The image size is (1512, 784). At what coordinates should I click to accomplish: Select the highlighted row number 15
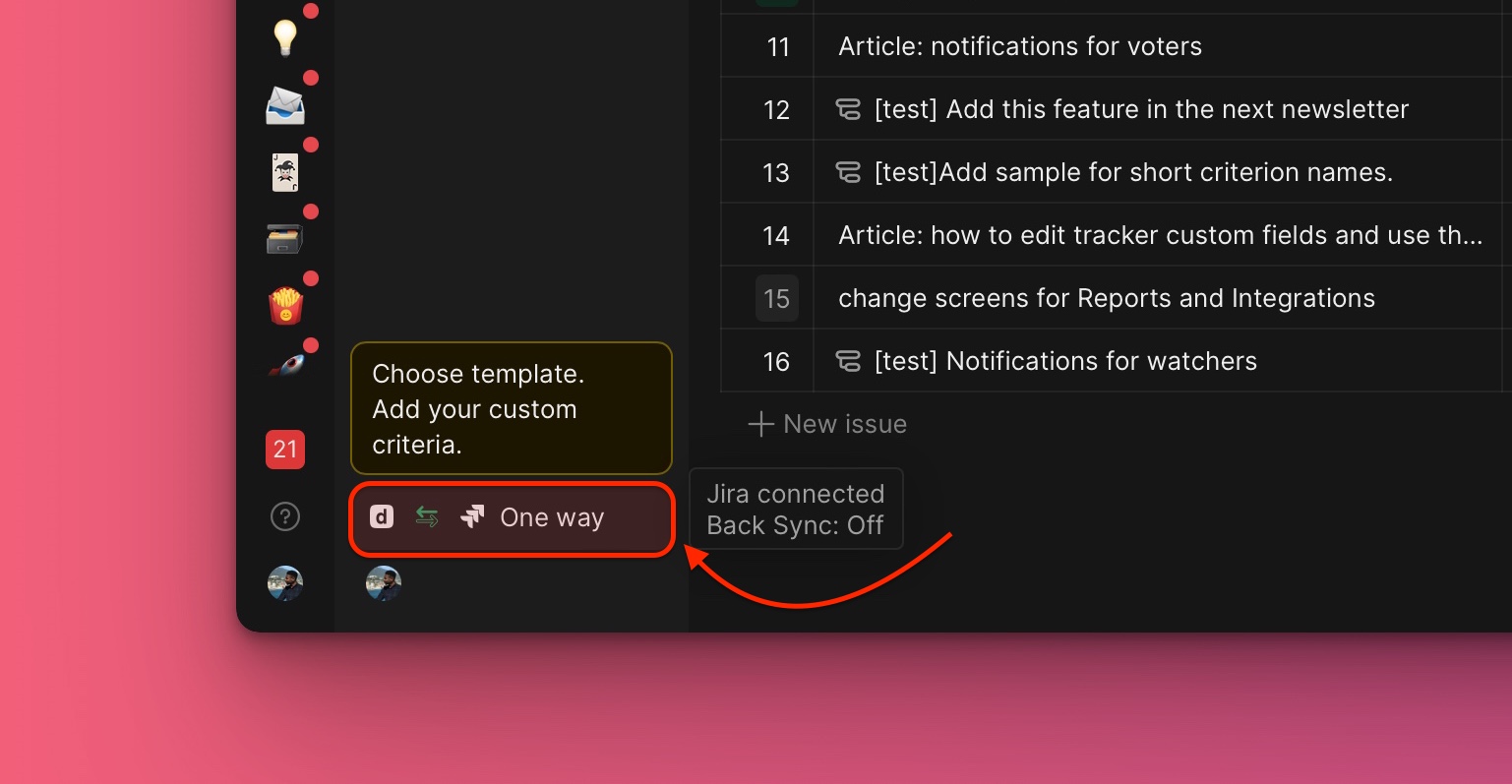[x=776, y=298]
